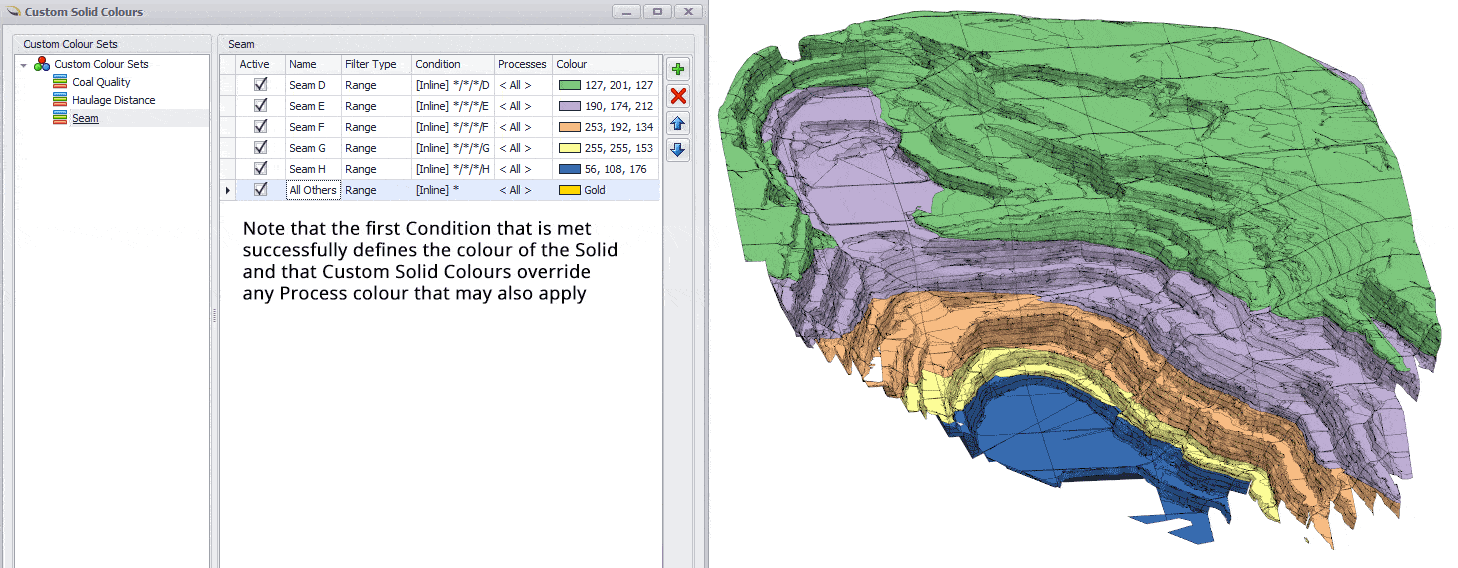Click the Coal Quality colour set icon

tap(60, 82)
